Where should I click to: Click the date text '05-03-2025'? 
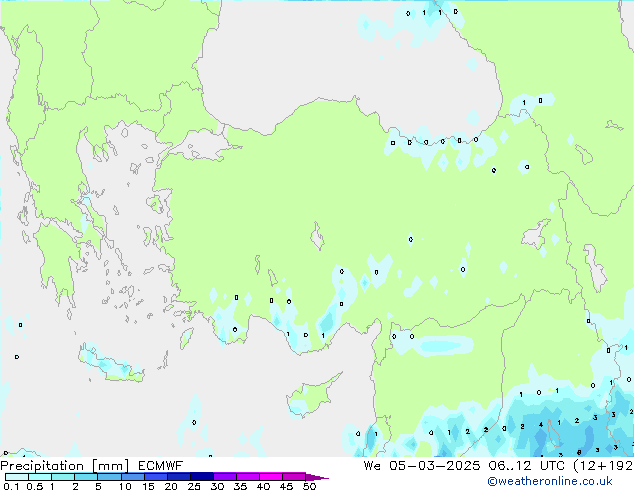(435, 466)
